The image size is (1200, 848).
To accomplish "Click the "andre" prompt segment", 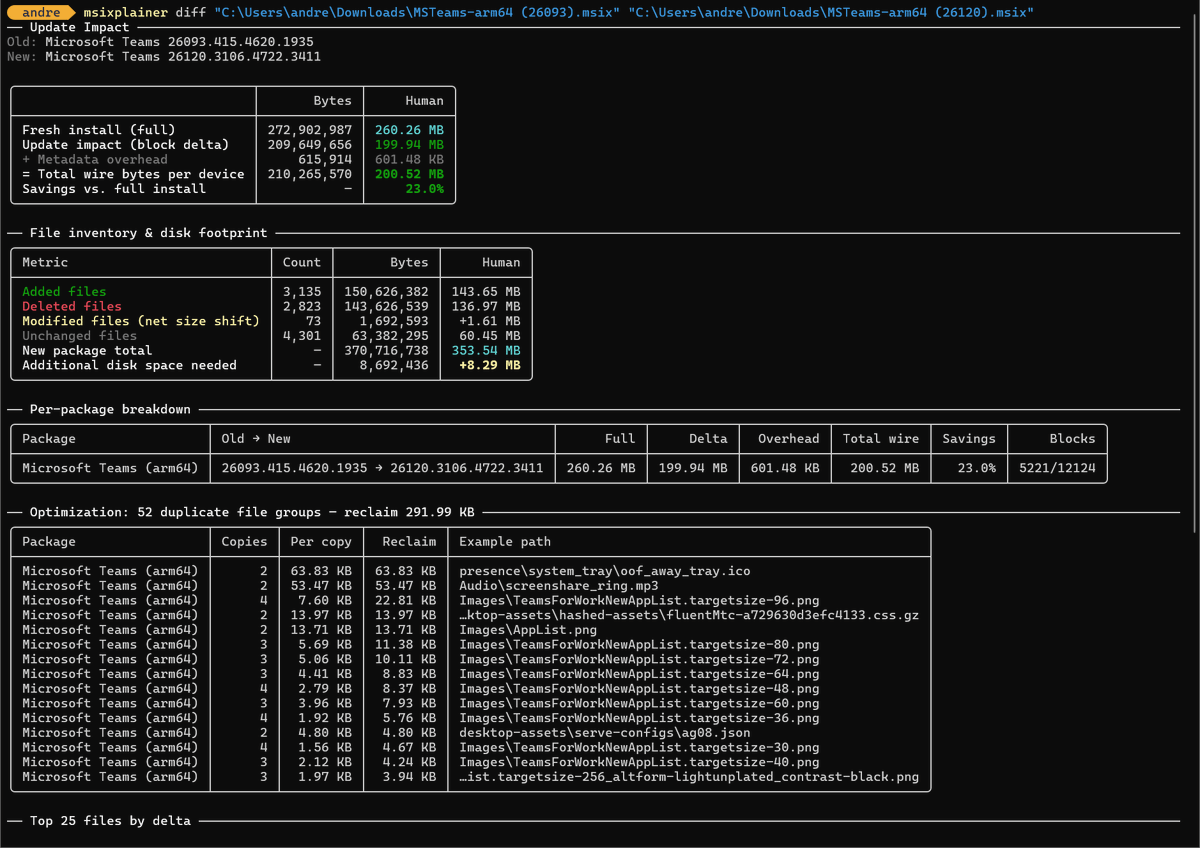I will pos(42,11).
